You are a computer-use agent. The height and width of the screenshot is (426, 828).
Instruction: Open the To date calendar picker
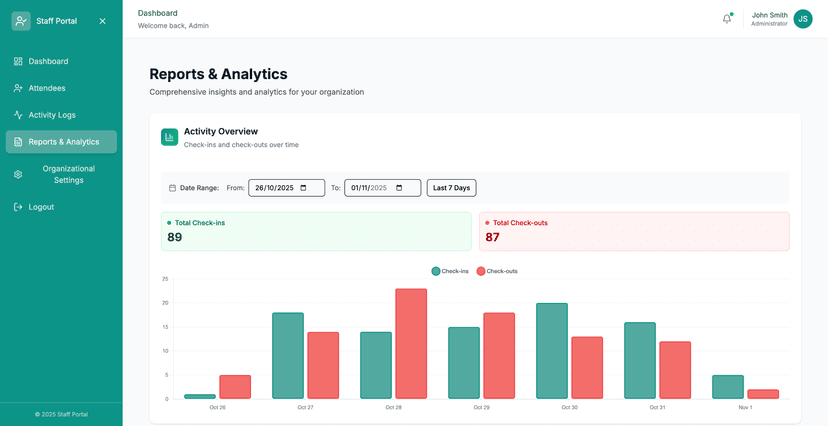click(x=400, y=188)
